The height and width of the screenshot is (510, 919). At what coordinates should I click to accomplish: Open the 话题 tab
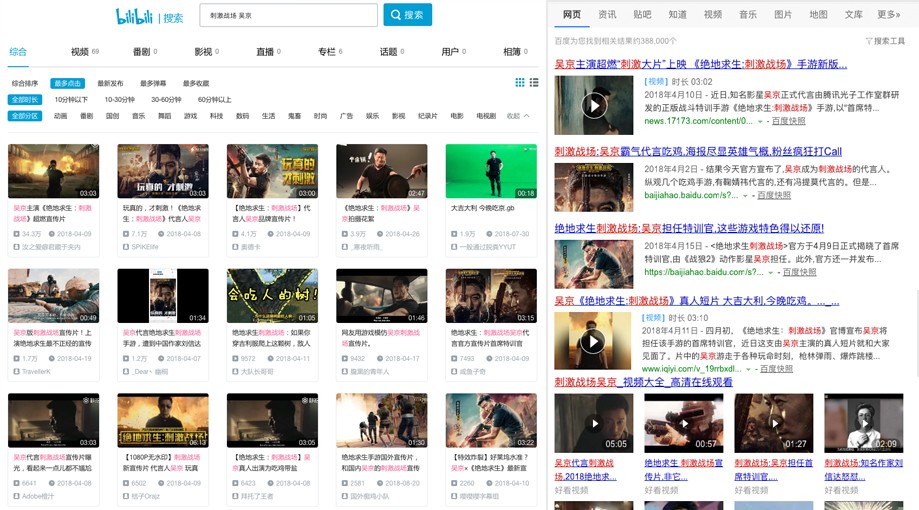click(x=392, y=52)
